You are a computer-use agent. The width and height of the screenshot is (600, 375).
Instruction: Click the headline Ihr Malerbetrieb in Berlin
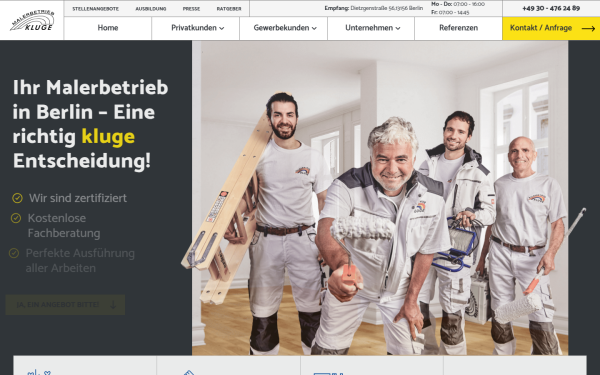(x=91, y=124)
